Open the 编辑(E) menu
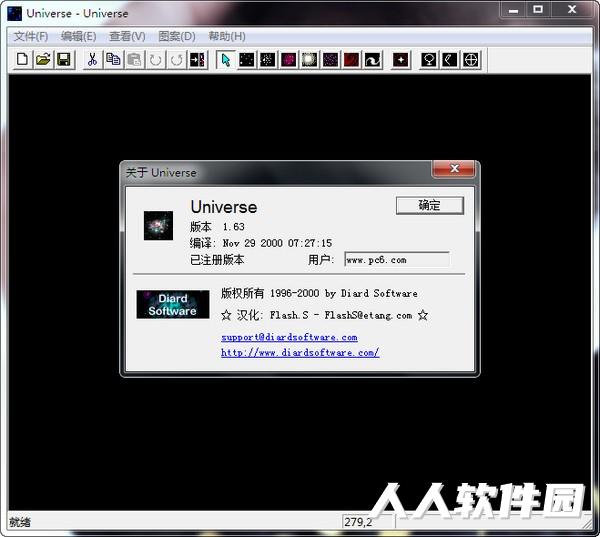Image resolution: width=600 pixels, height=537 pixels. coord(78,36)
